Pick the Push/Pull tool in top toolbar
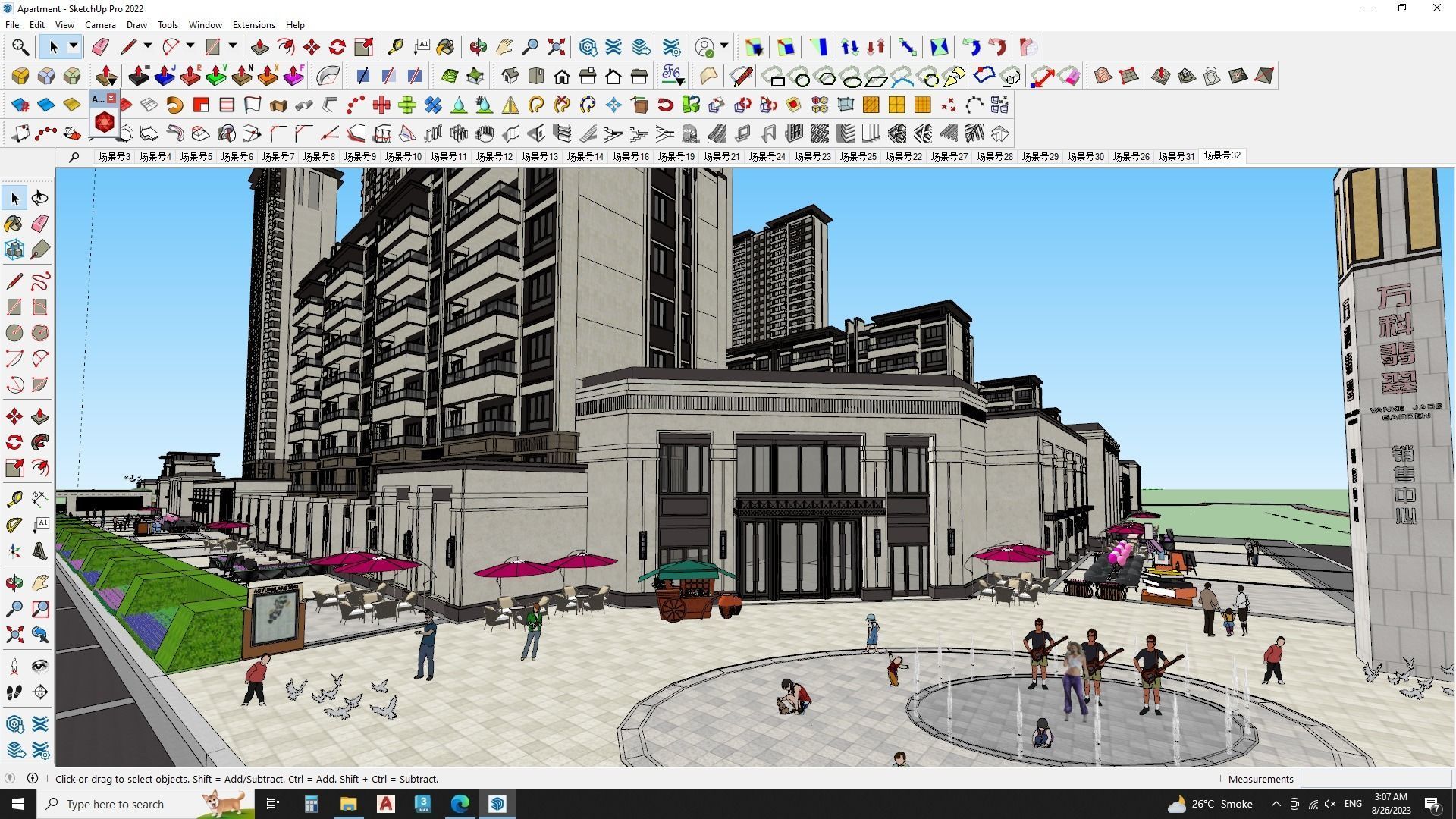 point(260,47)
